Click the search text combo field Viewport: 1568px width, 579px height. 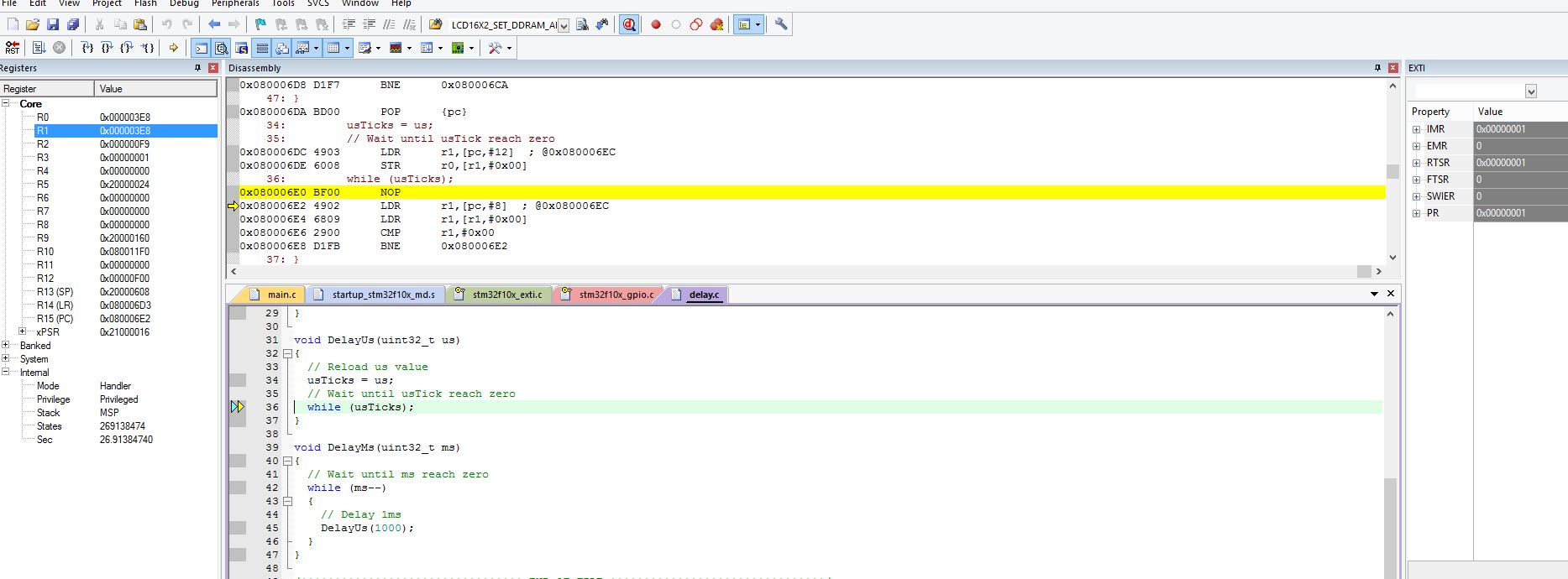pyautogui.click(x=502, y=25)
